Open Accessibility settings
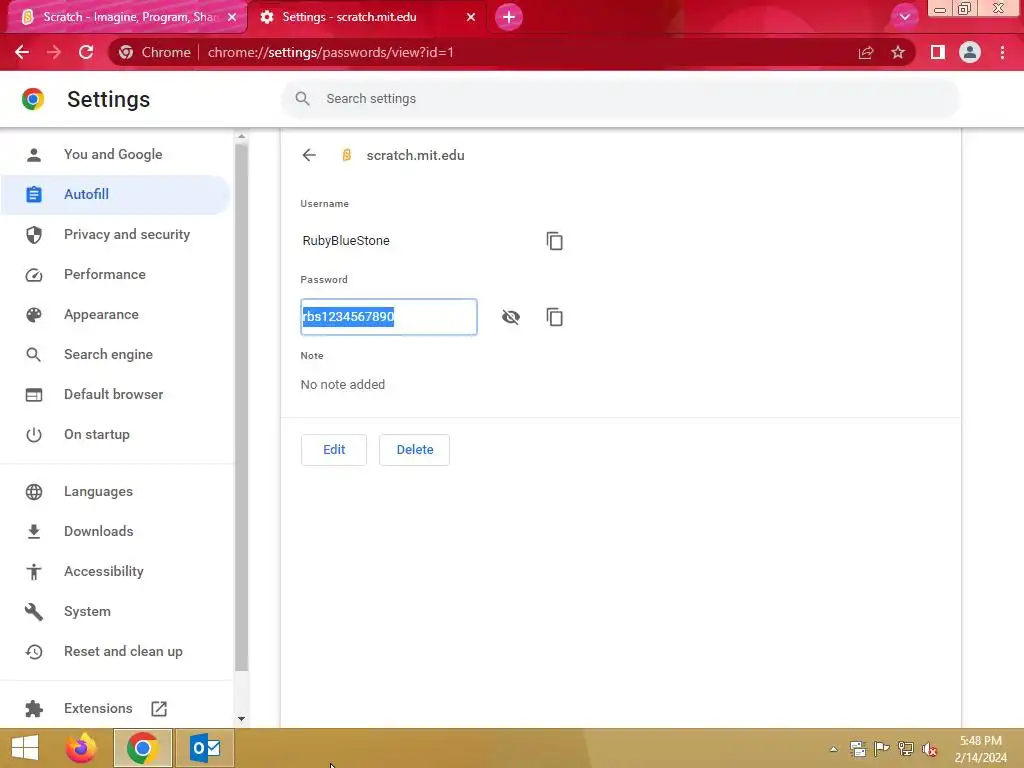This screenshot has width=1024, height=768. [x=115, y=571]
